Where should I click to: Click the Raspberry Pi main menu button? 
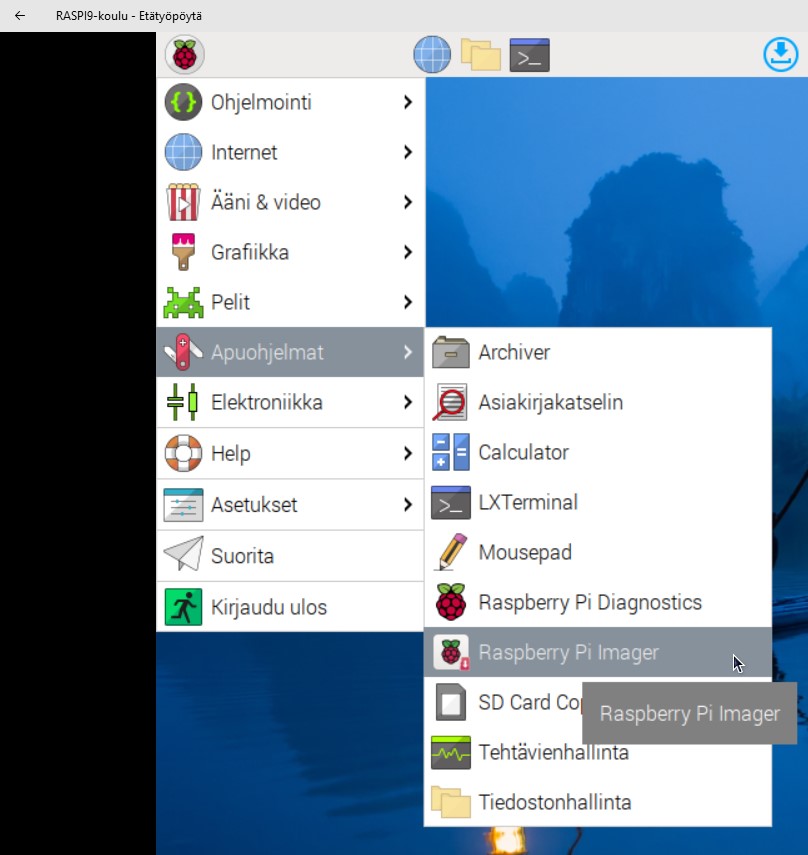click(x=185, y=55)
